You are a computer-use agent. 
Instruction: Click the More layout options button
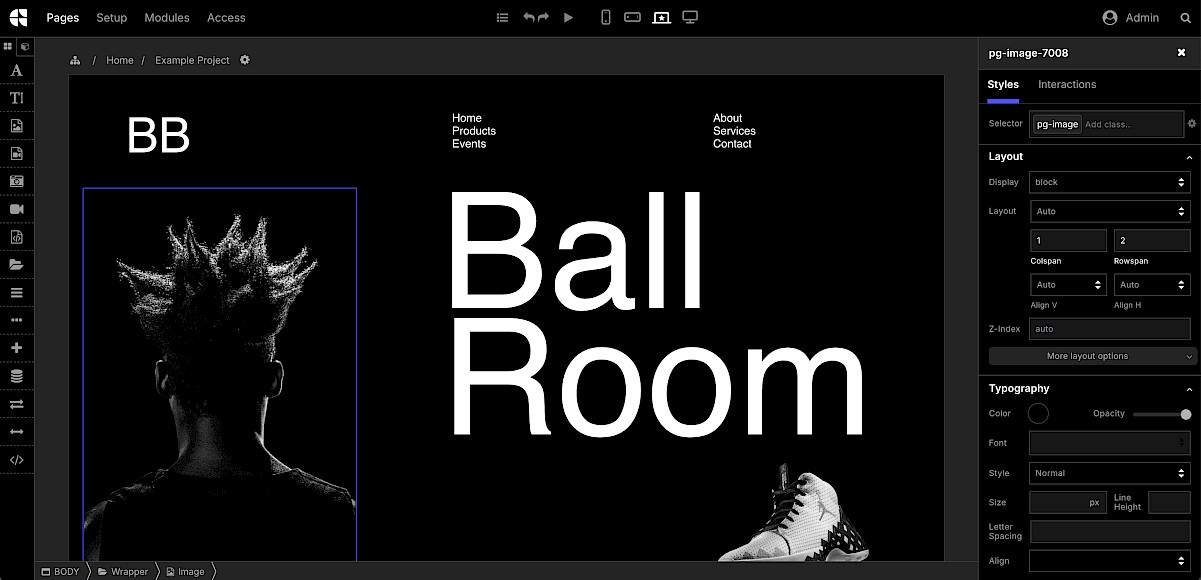click(1089, 355)
